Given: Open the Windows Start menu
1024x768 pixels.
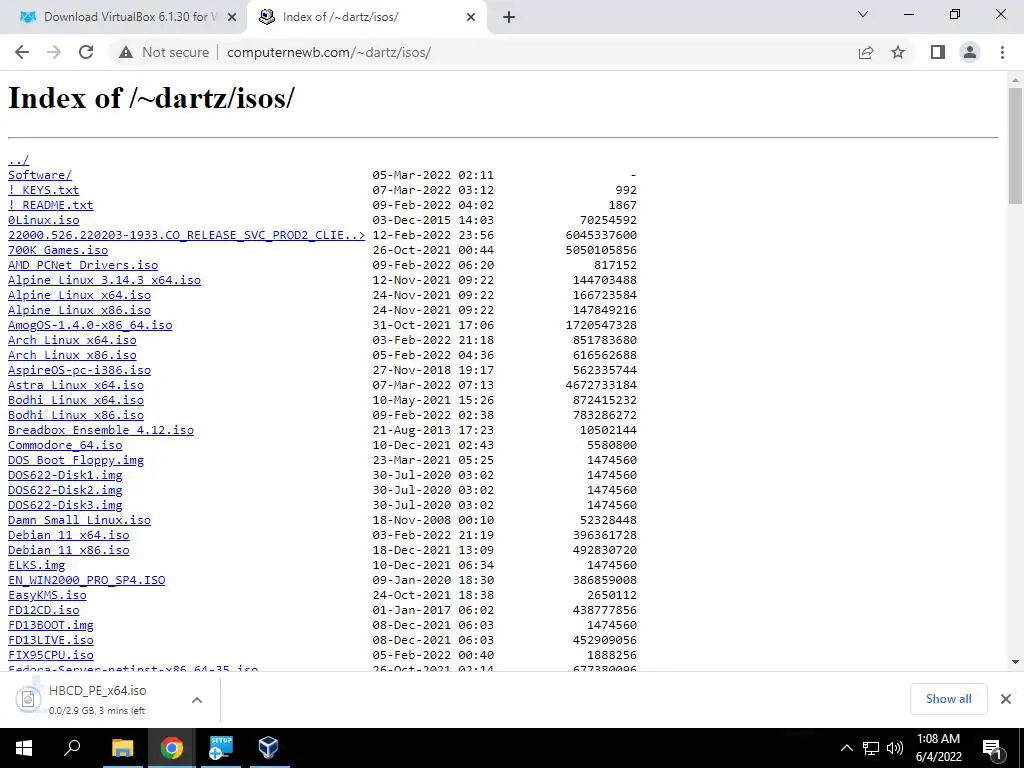Looking at the screenshot, I should point(24,748).
